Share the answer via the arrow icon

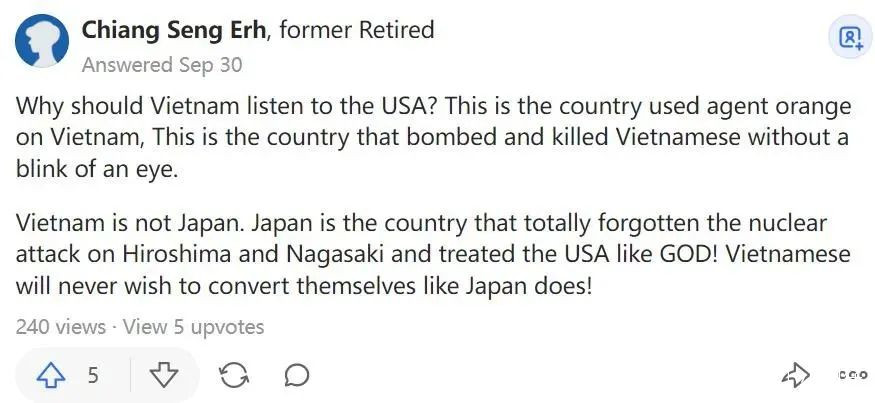795,376
